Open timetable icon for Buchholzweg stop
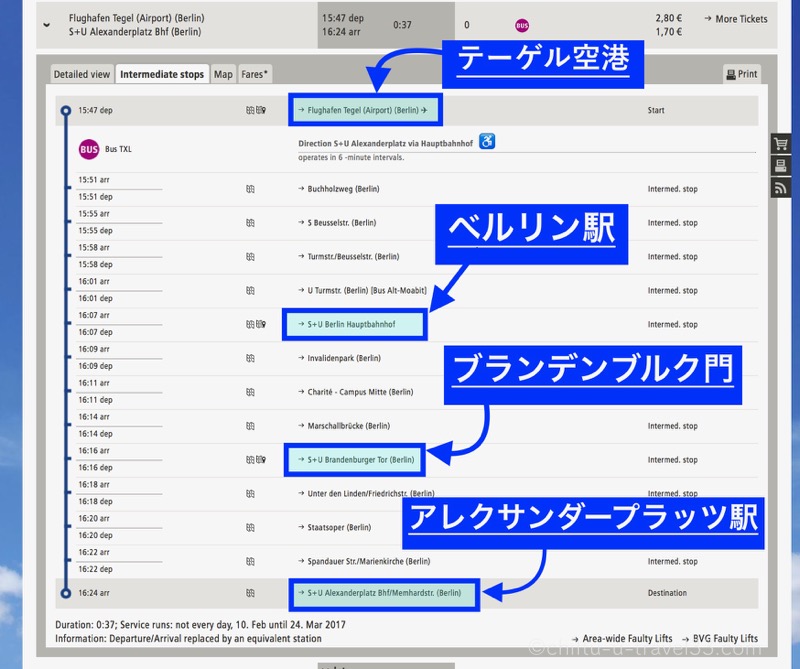The height and width of the screenshot is (669, 800). pos(250,189)
